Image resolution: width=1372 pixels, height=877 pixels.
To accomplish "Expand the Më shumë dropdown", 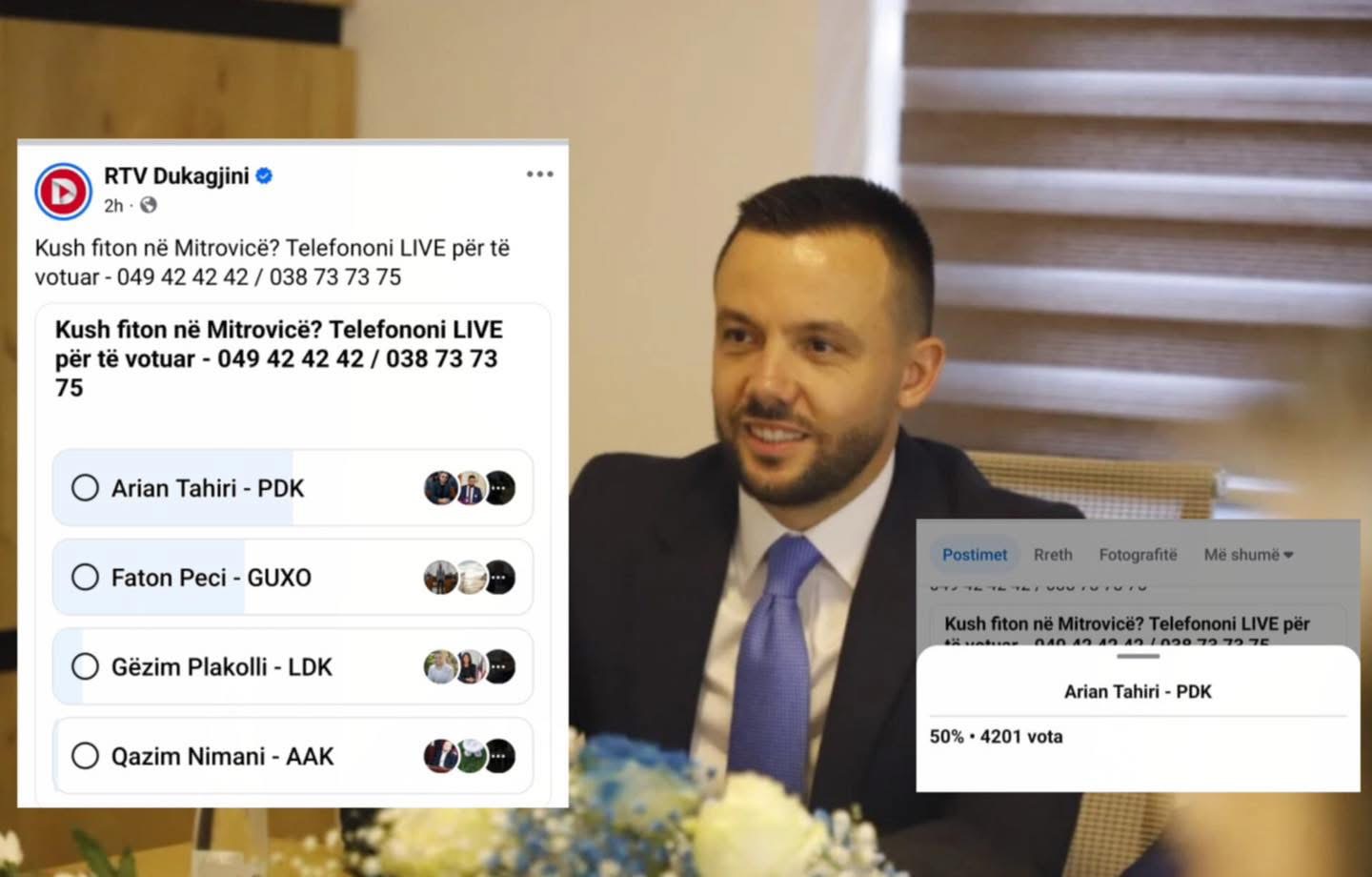I will (x=1248, y=555).
